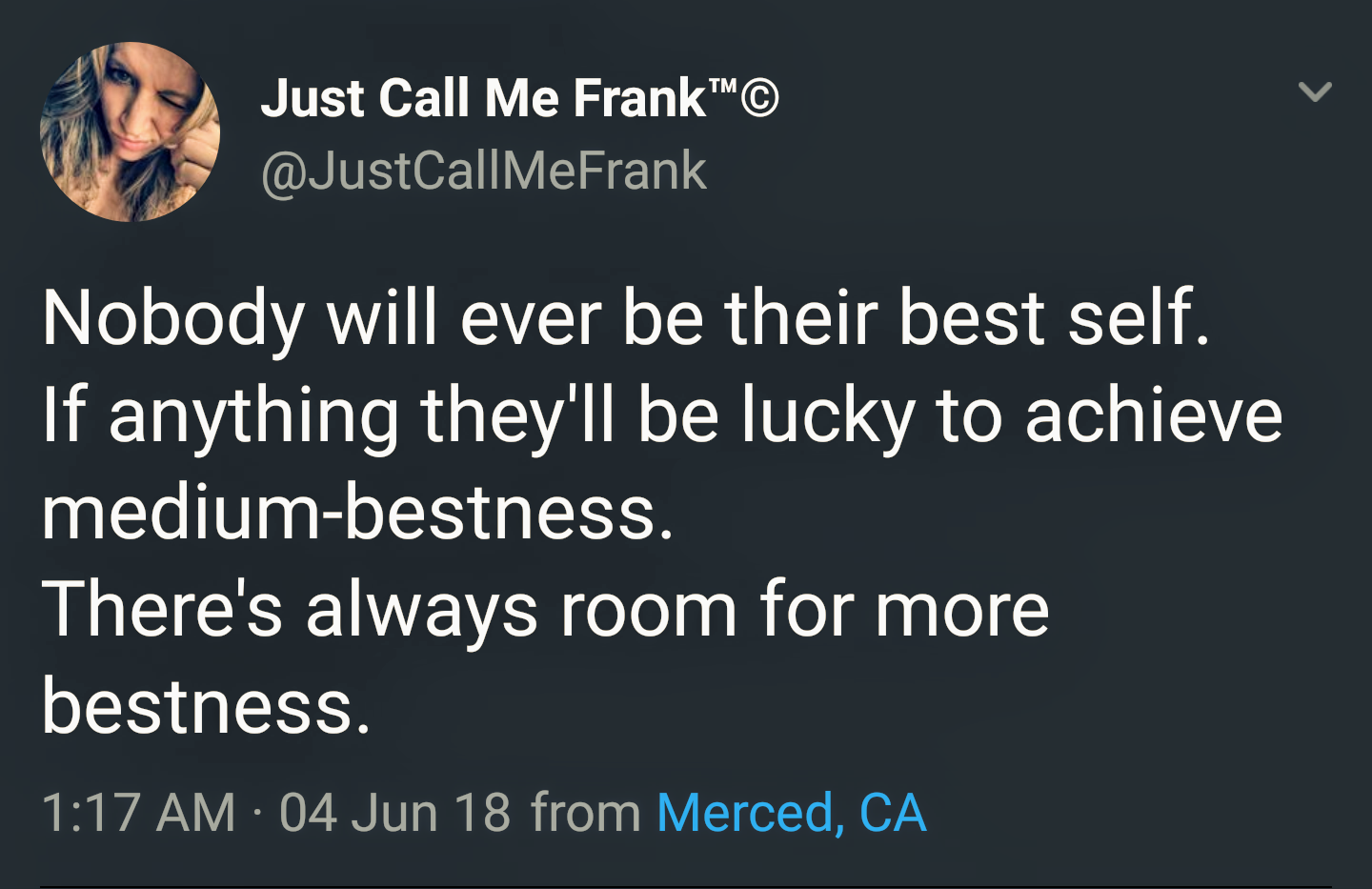Click the Merced, CA location link

click(x=791, y=813)
